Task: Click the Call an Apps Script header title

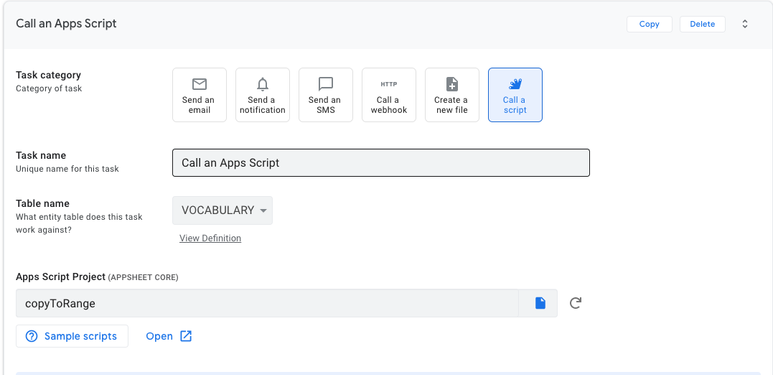Action: (66, 24)
